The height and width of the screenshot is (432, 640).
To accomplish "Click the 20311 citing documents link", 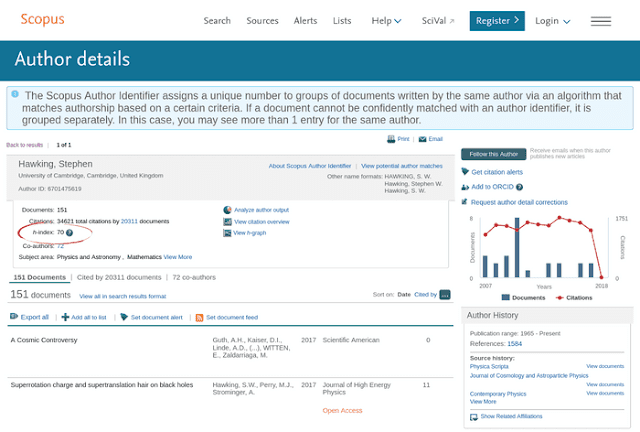I will (x=129, y=221).
